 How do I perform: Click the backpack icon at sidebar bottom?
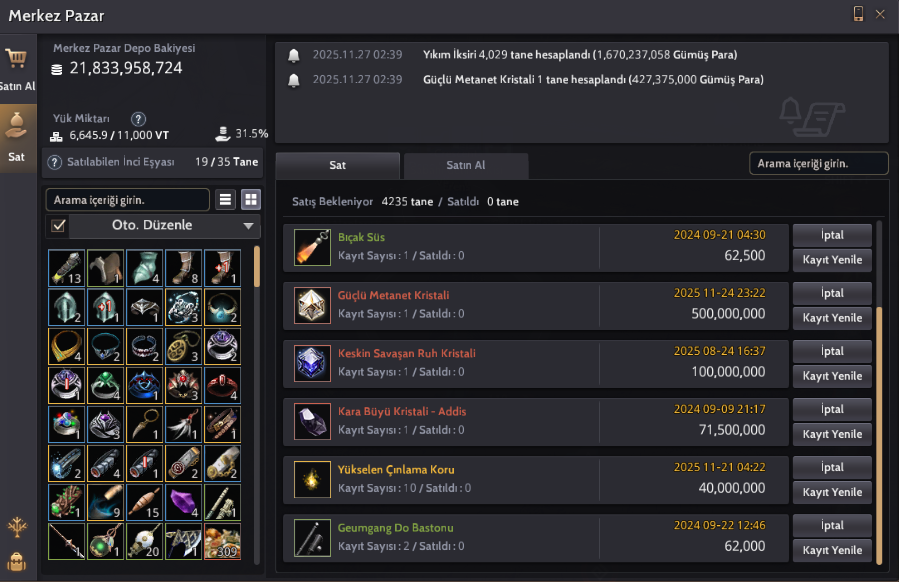click(17, 561)
